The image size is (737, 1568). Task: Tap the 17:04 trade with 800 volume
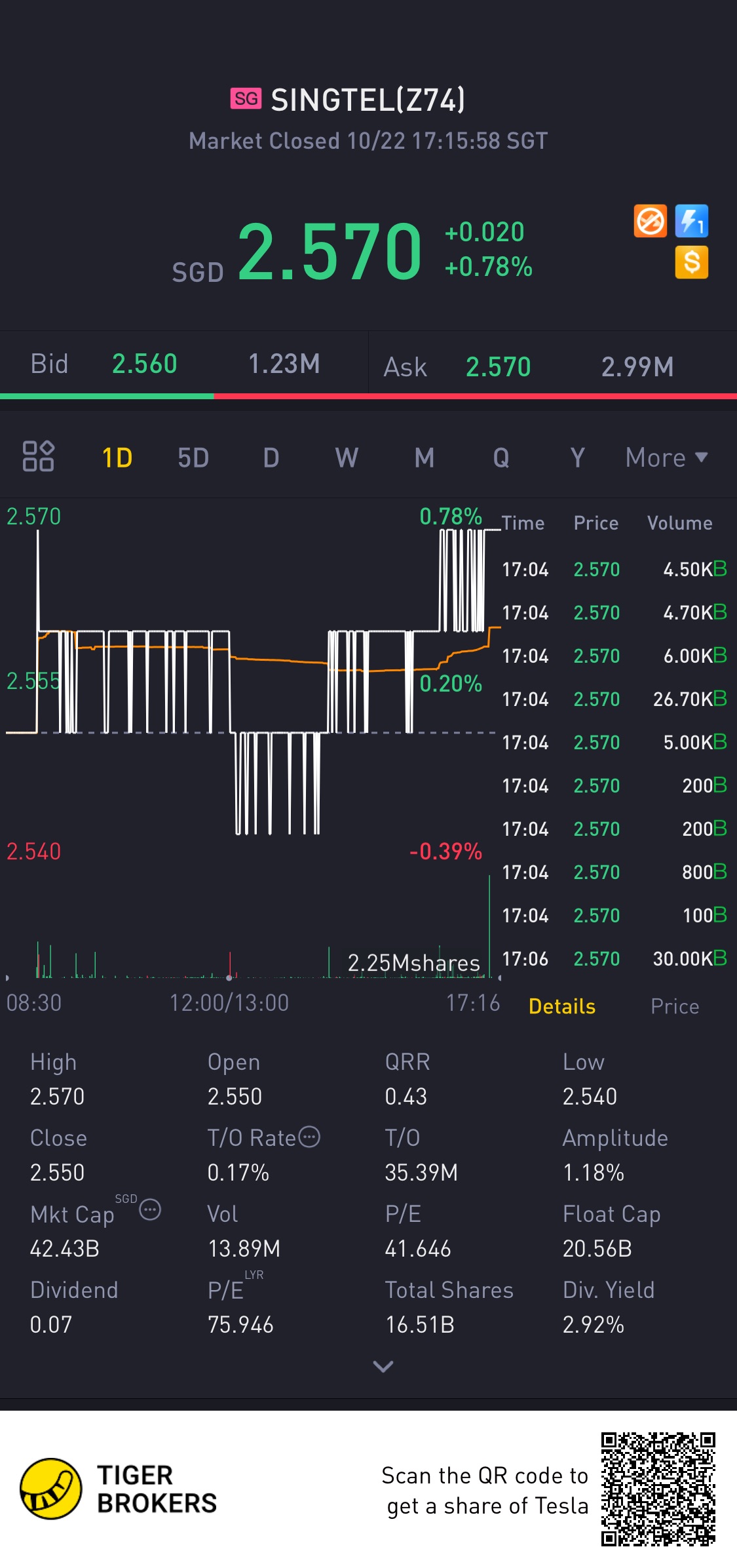[x=614, y=872]
